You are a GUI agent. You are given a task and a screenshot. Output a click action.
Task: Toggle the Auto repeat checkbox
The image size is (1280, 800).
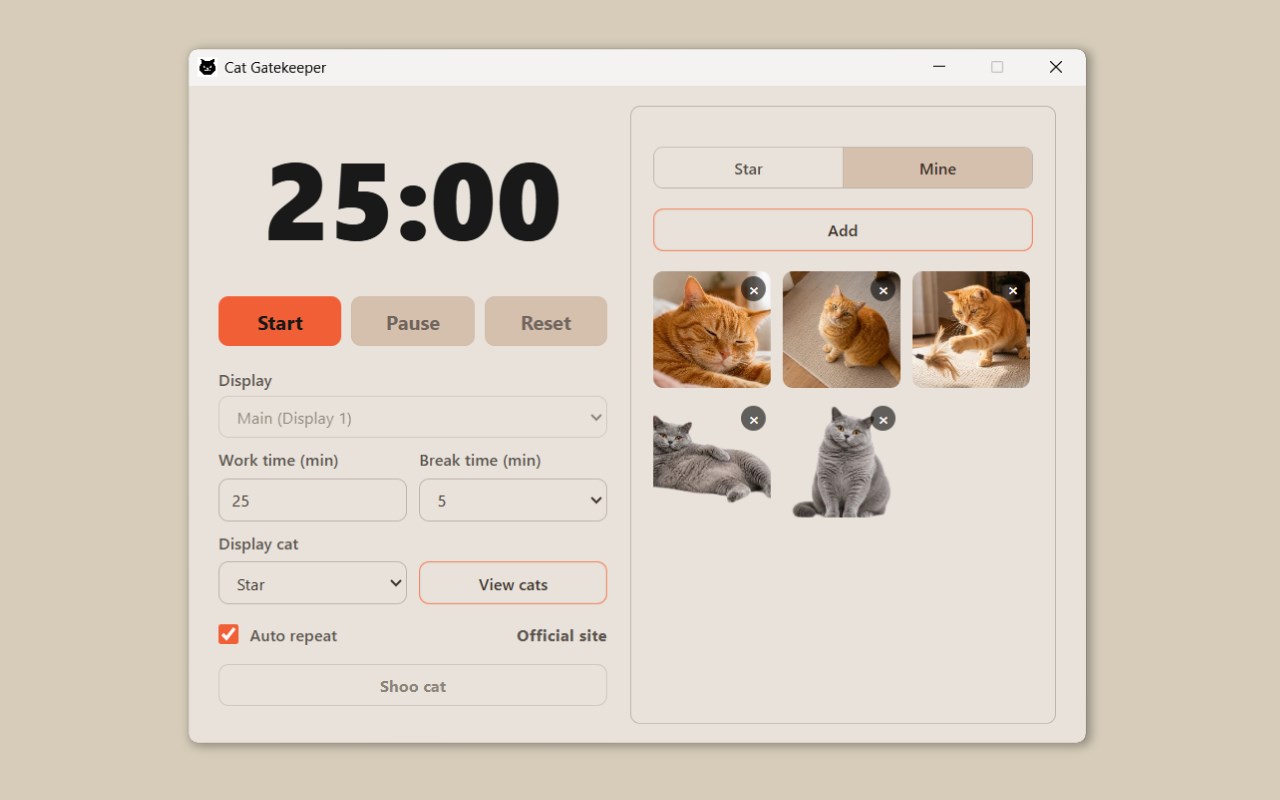point(229,635)
